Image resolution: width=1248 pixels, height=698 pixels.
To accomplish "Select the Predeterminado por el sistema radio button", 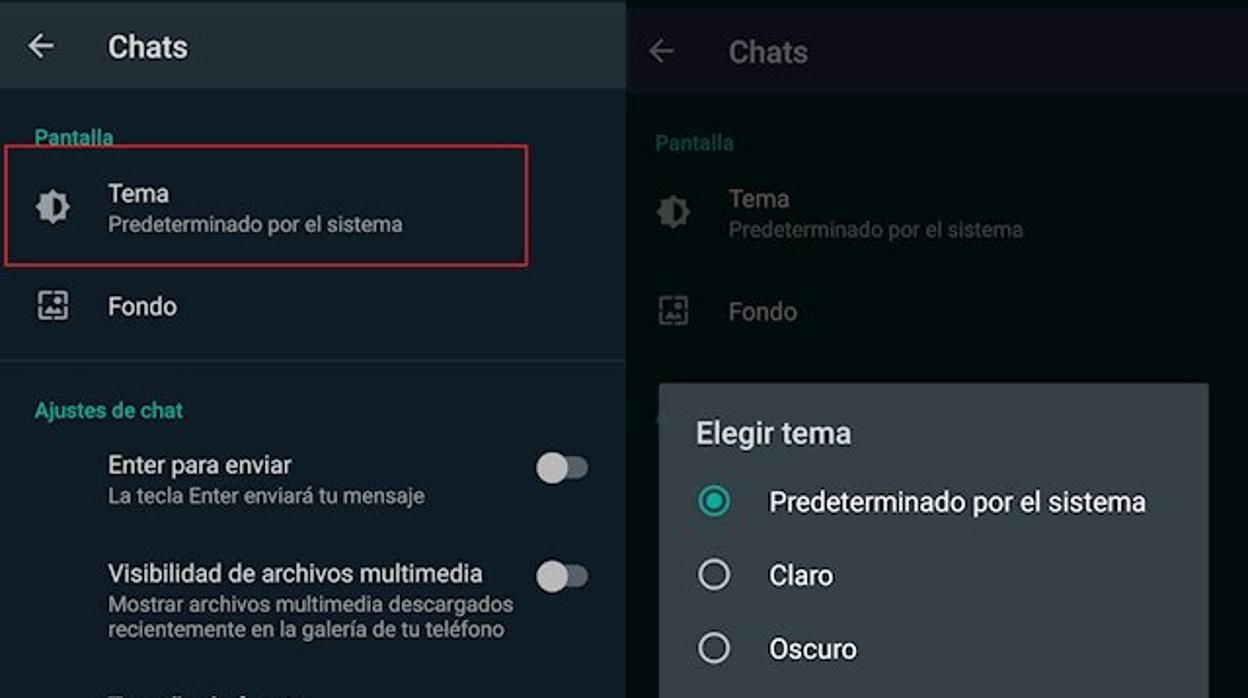I will (x=714, y=501).
